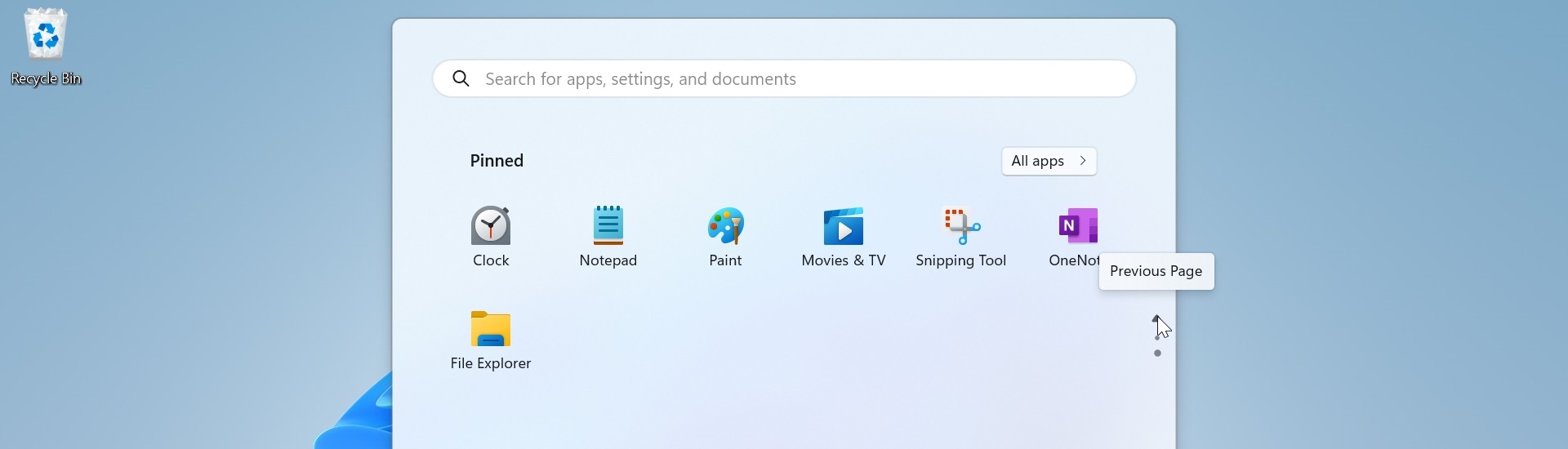Screen dimensions: 1568x449
Task: Click the 'Notepad' text label
Action: coord(608,261)
